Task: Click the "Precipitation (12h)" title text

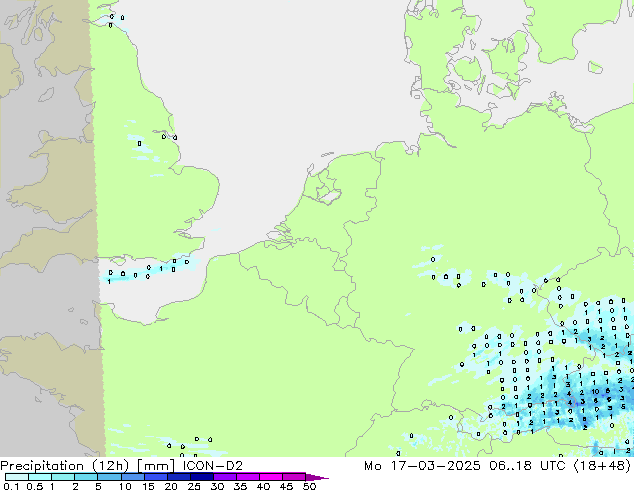Action: (x=65, y=466)
